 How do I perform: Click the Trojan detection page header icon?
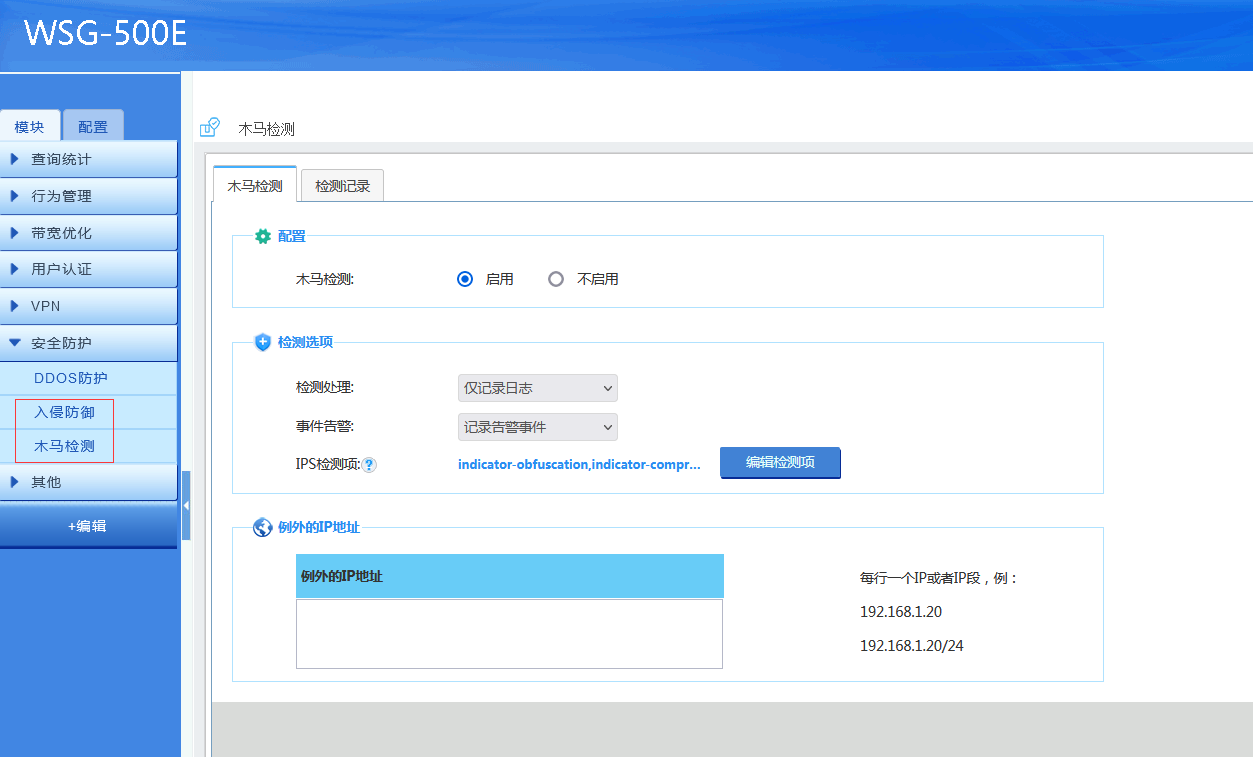(210, 127)
